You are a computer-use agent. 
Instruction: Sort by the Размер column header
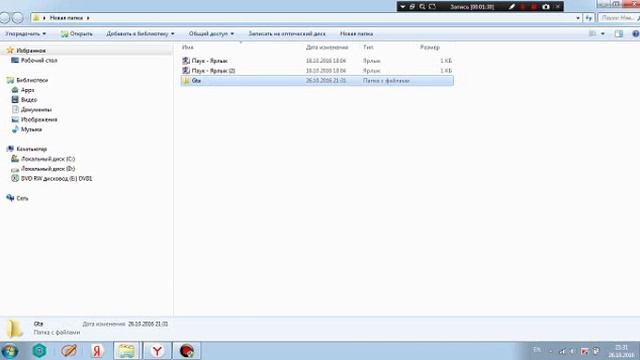[430, 47]
